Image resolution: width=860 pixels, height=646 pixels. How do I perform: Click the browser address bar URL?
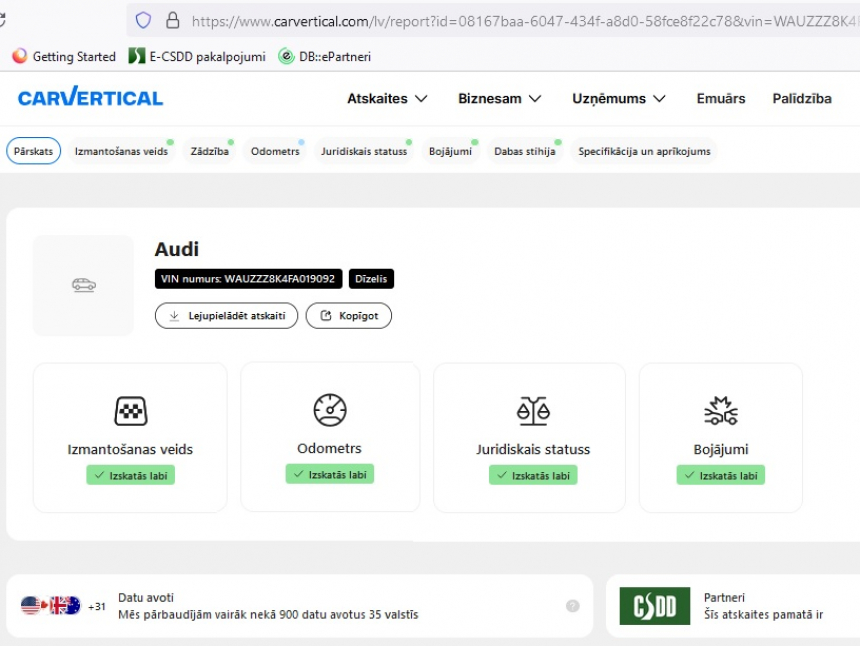[524, 21]
